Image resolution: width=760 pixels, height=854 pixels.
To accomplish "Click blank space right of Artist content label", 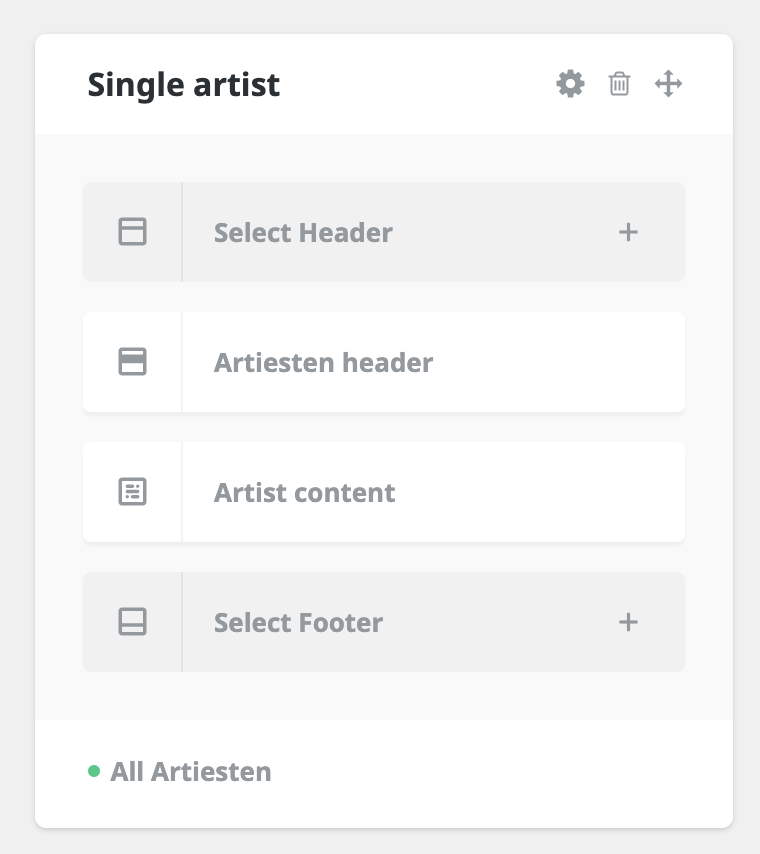I will click(x=539, y=492).
